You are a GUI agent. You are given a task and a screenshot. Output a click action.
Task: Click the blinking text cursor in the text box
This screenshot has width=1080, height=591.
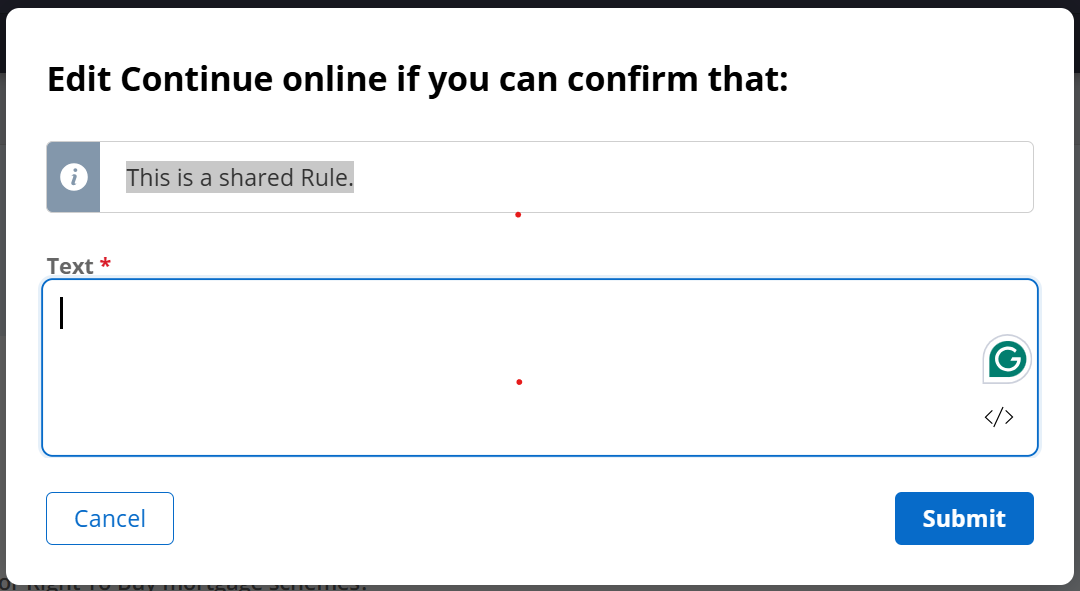(61, 313)
